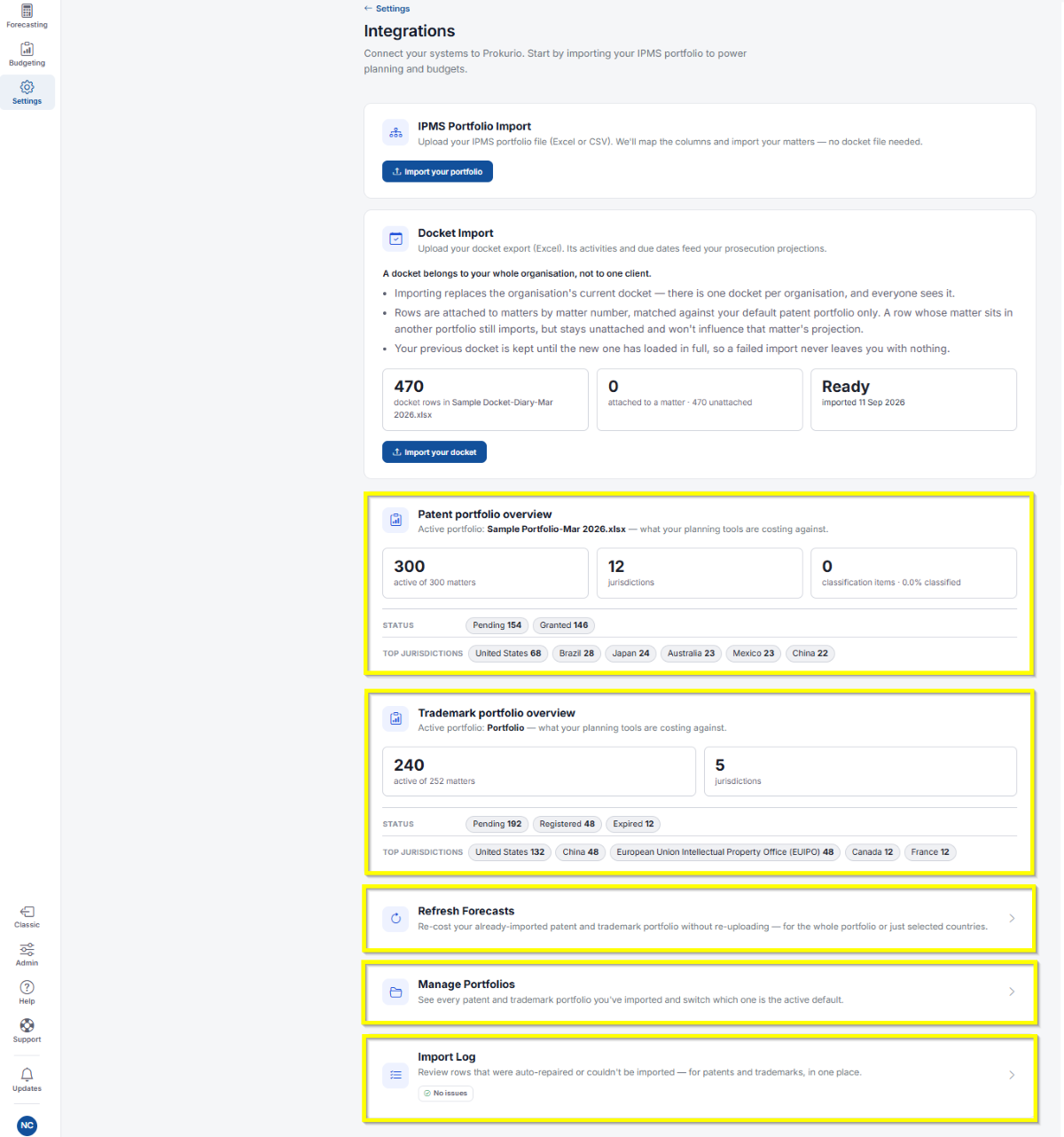Click the Japan 24 jurisdiction chip
The height and width of the screenshot is (1137, 1064).
[x=630, y=654]
